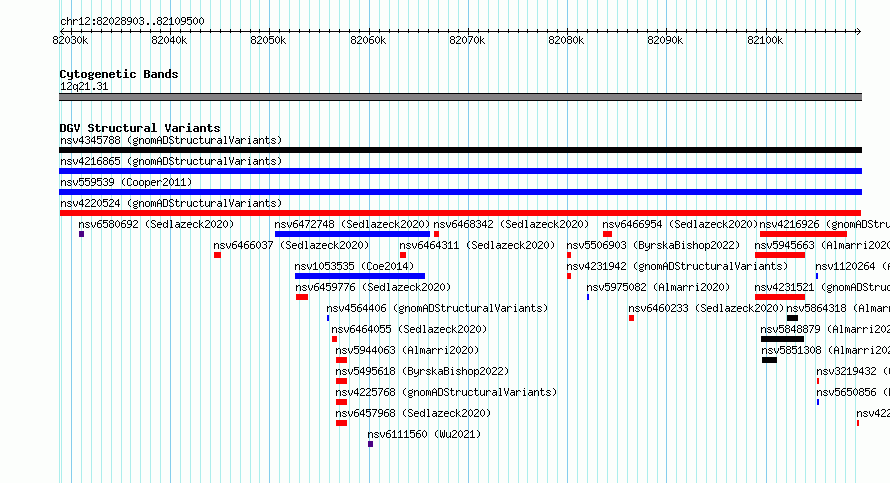Viewport: 890px width, 483px height.
Task: Click the nsv5506903 (ByrskaBishop2022) label
Action: click(653, 245)
